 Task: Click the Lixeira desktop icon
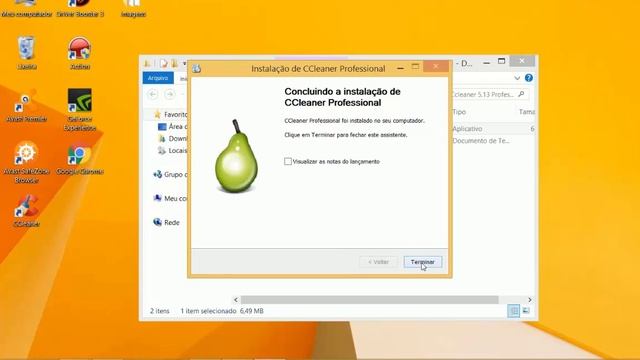[x=27, y=49]
